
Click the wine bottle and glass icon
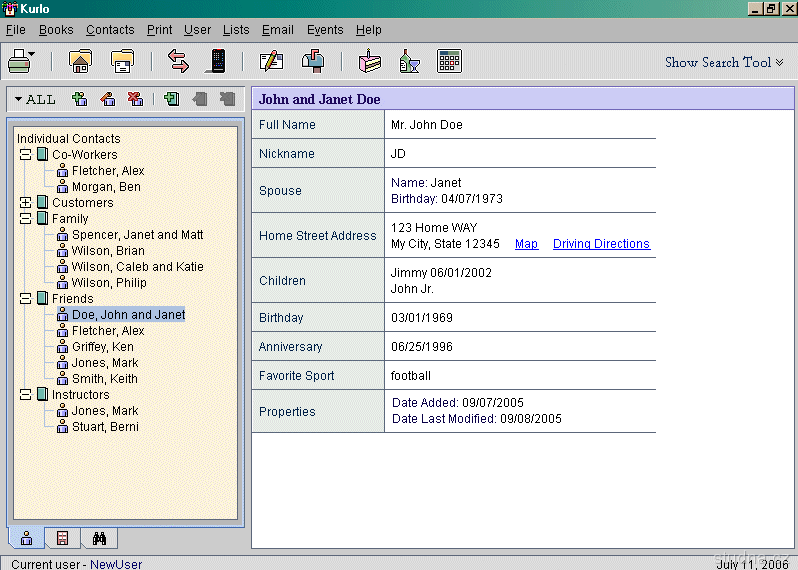[x=409, y=62]
